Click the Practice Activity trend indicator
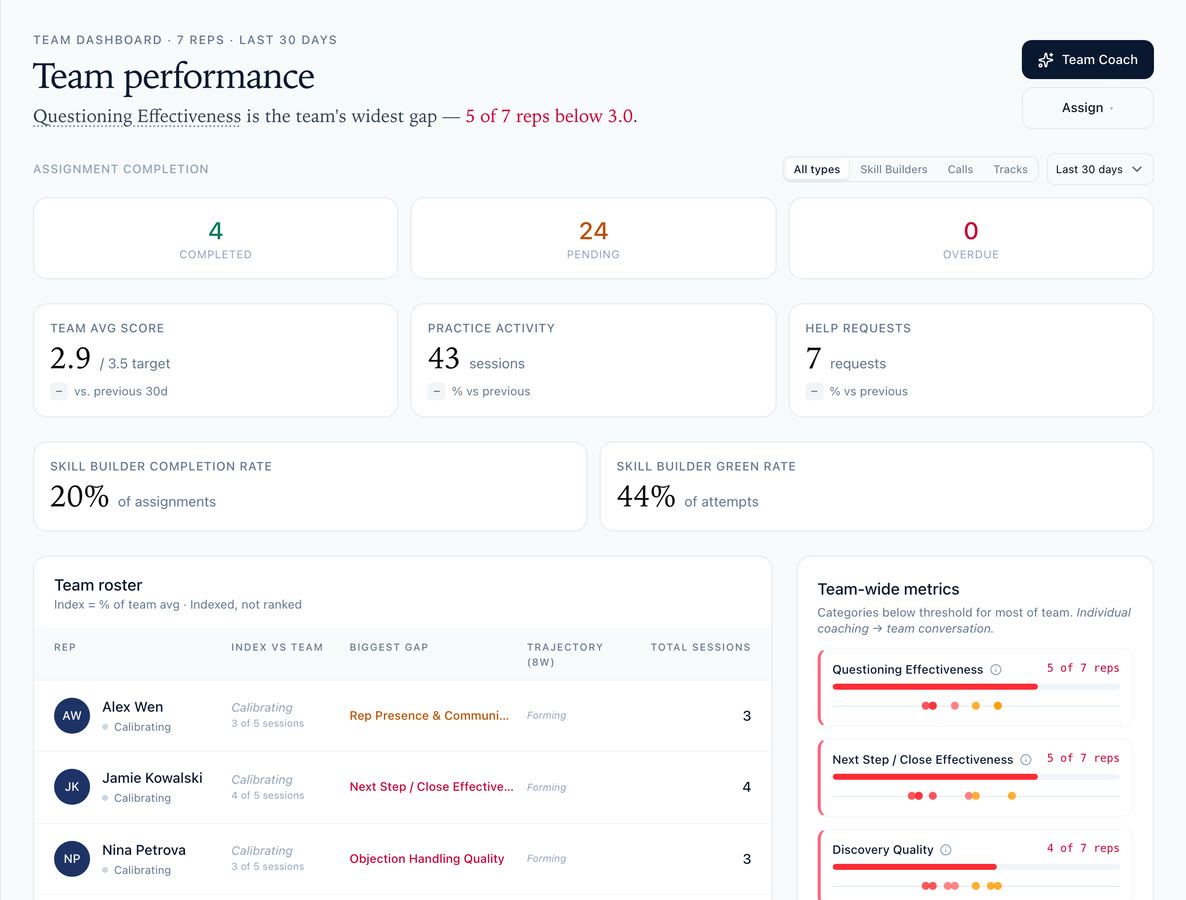Screen dimensions: 1186x900 (x=436, y=391)
